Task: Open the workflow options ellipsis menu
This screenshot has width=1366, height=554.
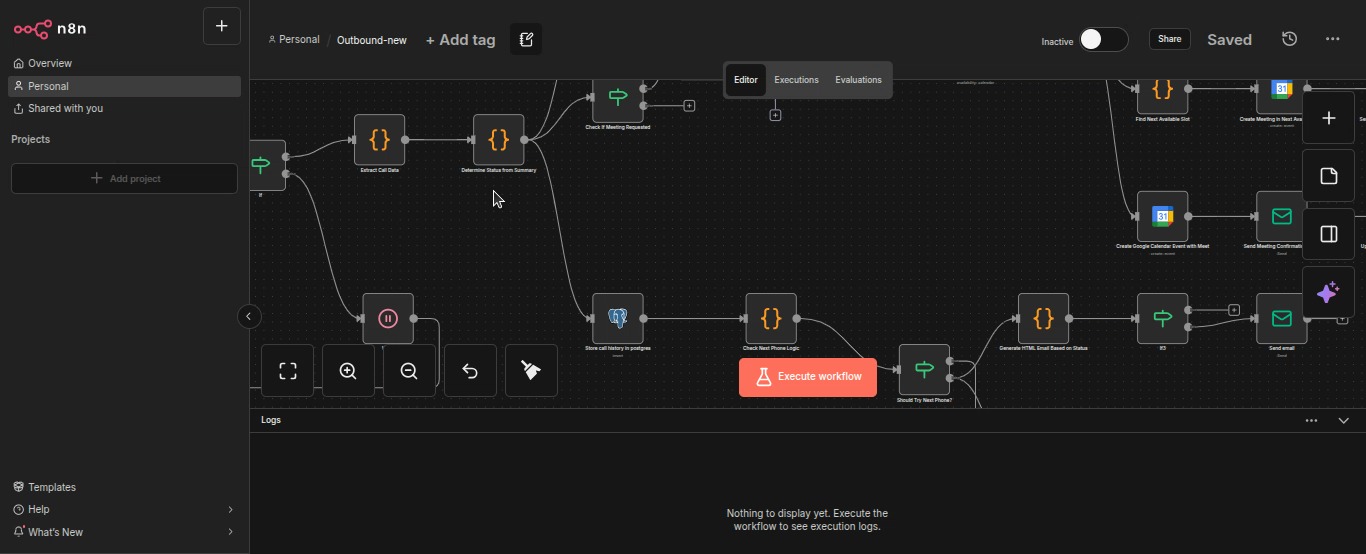Action: (1332, 39)
